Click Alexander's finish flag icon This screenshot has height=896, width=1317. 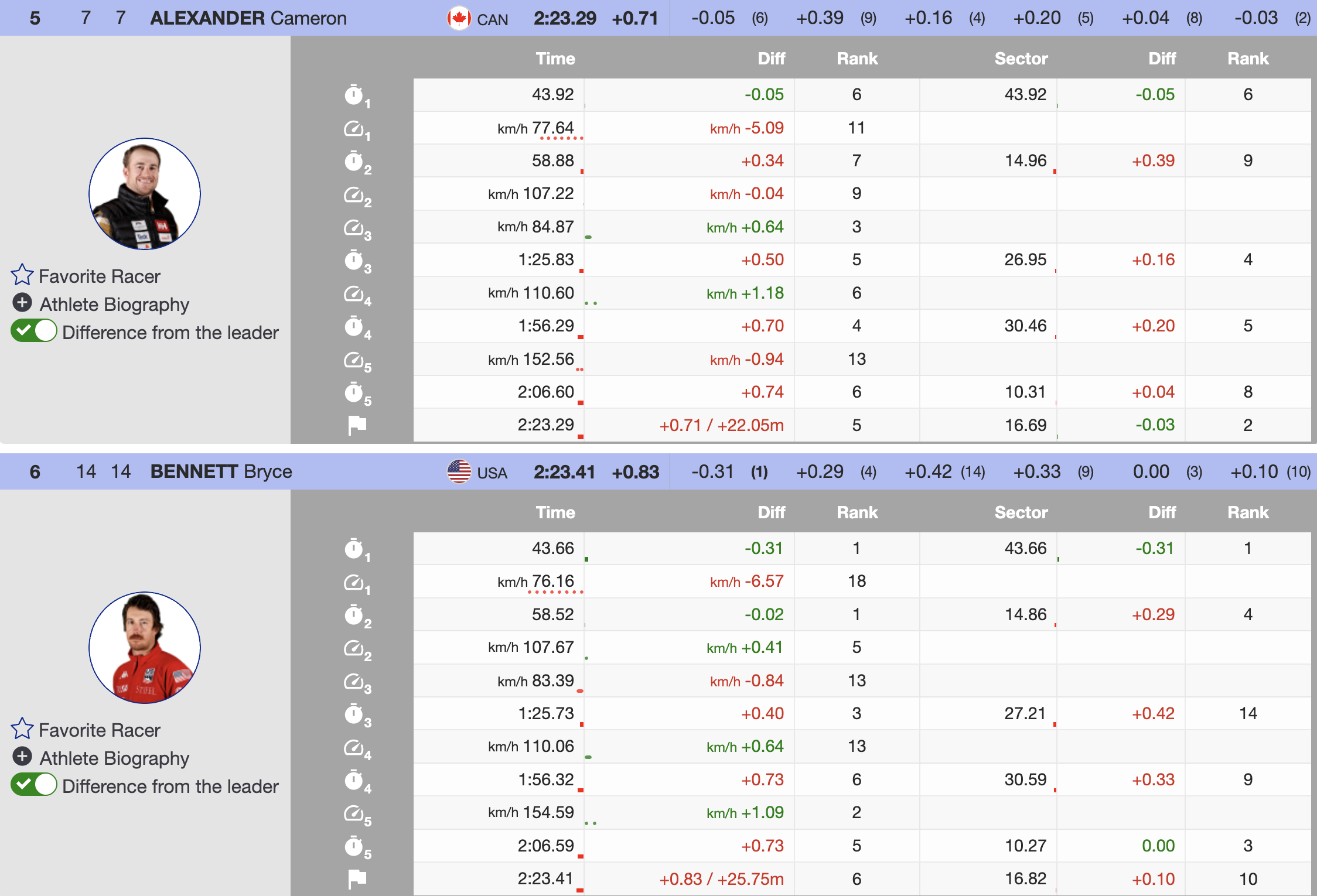point(357,425)
